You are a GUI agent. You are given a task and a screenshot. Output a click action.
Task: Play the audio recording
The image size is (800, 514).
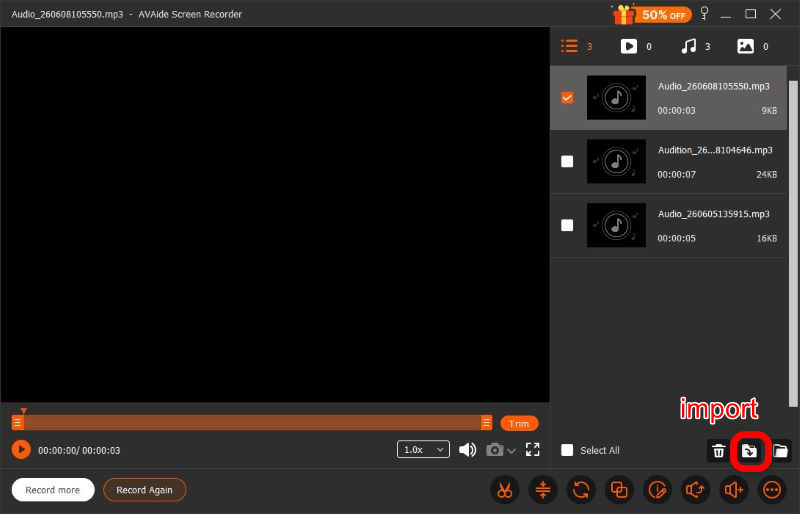(x=21, y=450)
